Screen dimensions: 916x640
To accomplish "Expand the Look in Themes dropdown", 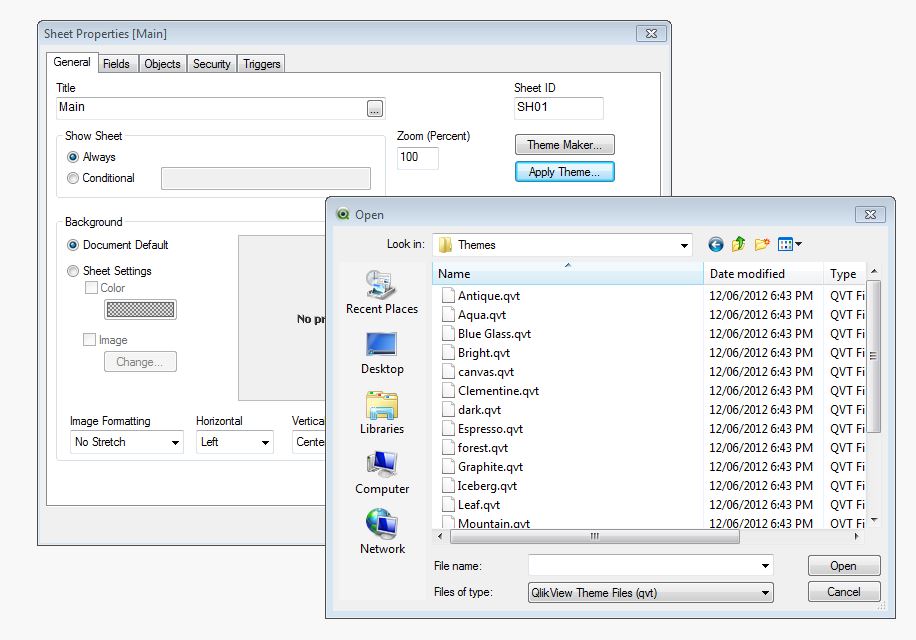I will point(684,245).
